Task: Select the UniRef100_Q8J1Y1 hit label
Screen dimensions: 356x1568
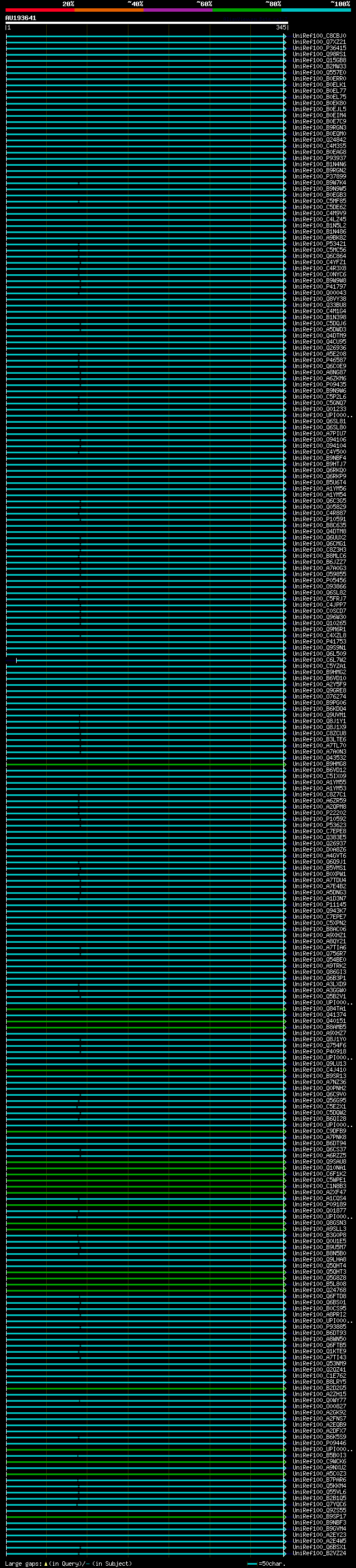Action: click(x=319, y=721)
